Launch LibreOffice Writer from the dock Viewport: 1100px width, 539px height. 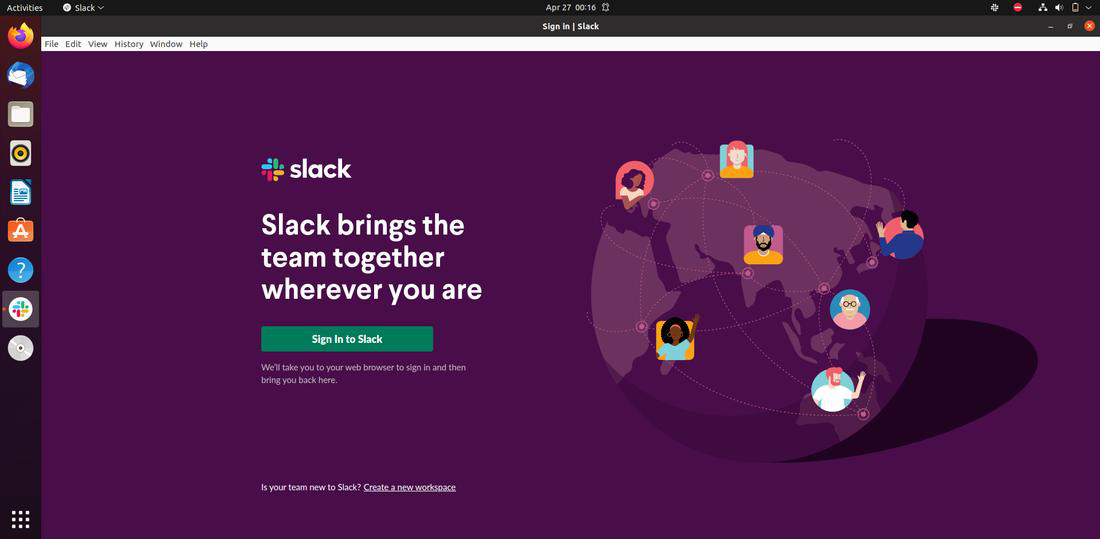coord(20,192)
